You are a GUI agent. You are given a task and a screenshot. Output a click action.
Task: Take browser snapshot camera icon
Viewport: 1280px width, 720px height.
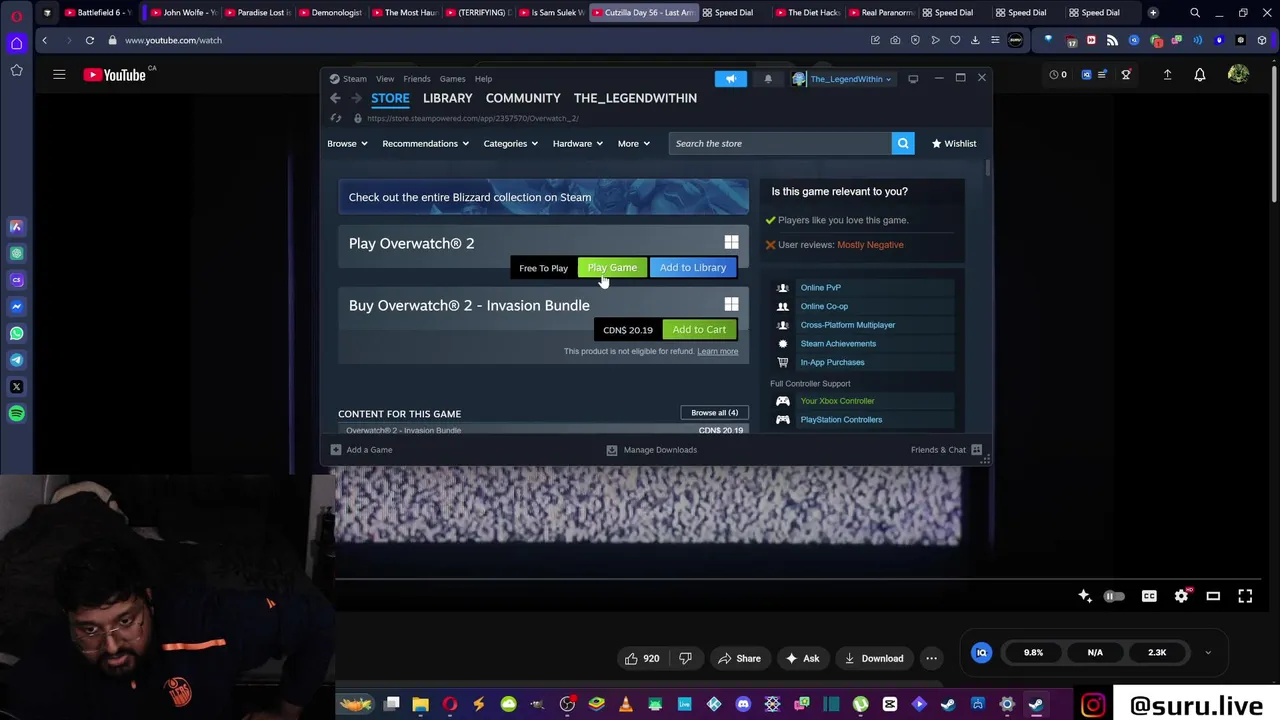click(x=895, y=40)
